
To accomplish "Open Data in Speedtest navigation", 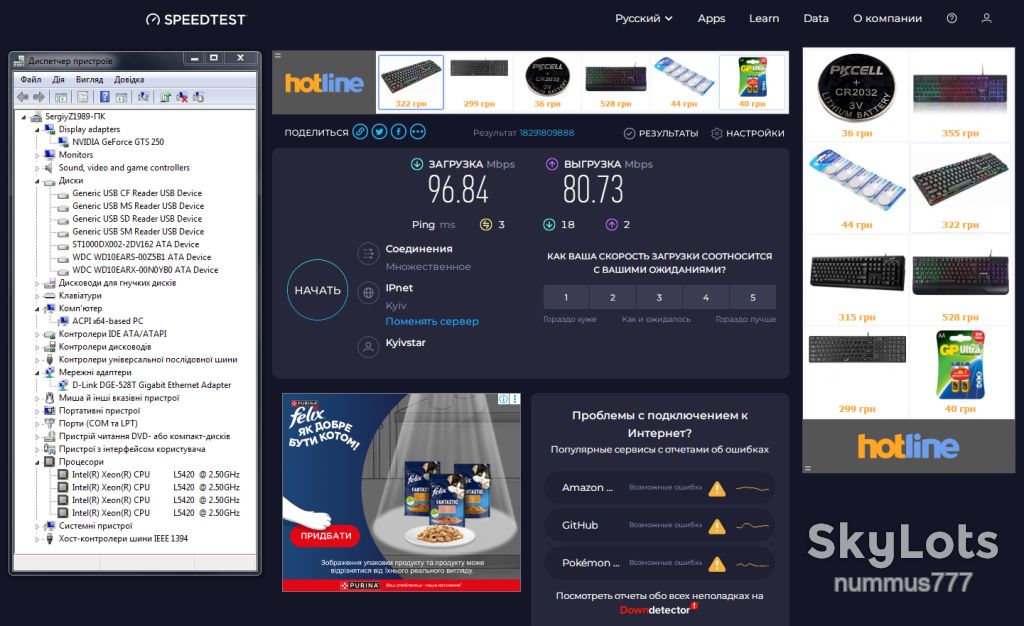I will [816, 18].
